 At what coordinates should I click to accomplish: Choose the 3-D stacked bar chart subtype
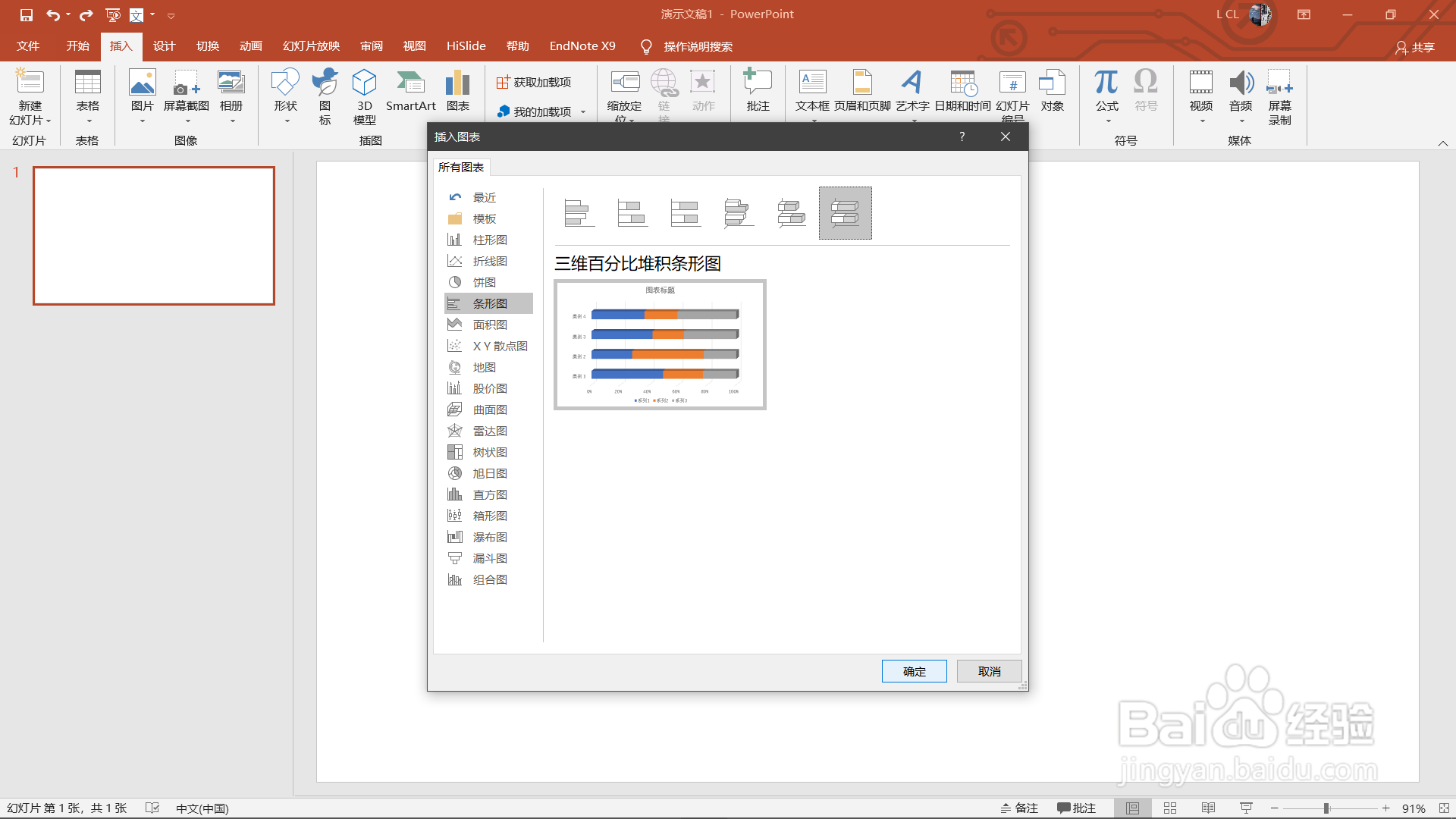[x=792, y=213]
